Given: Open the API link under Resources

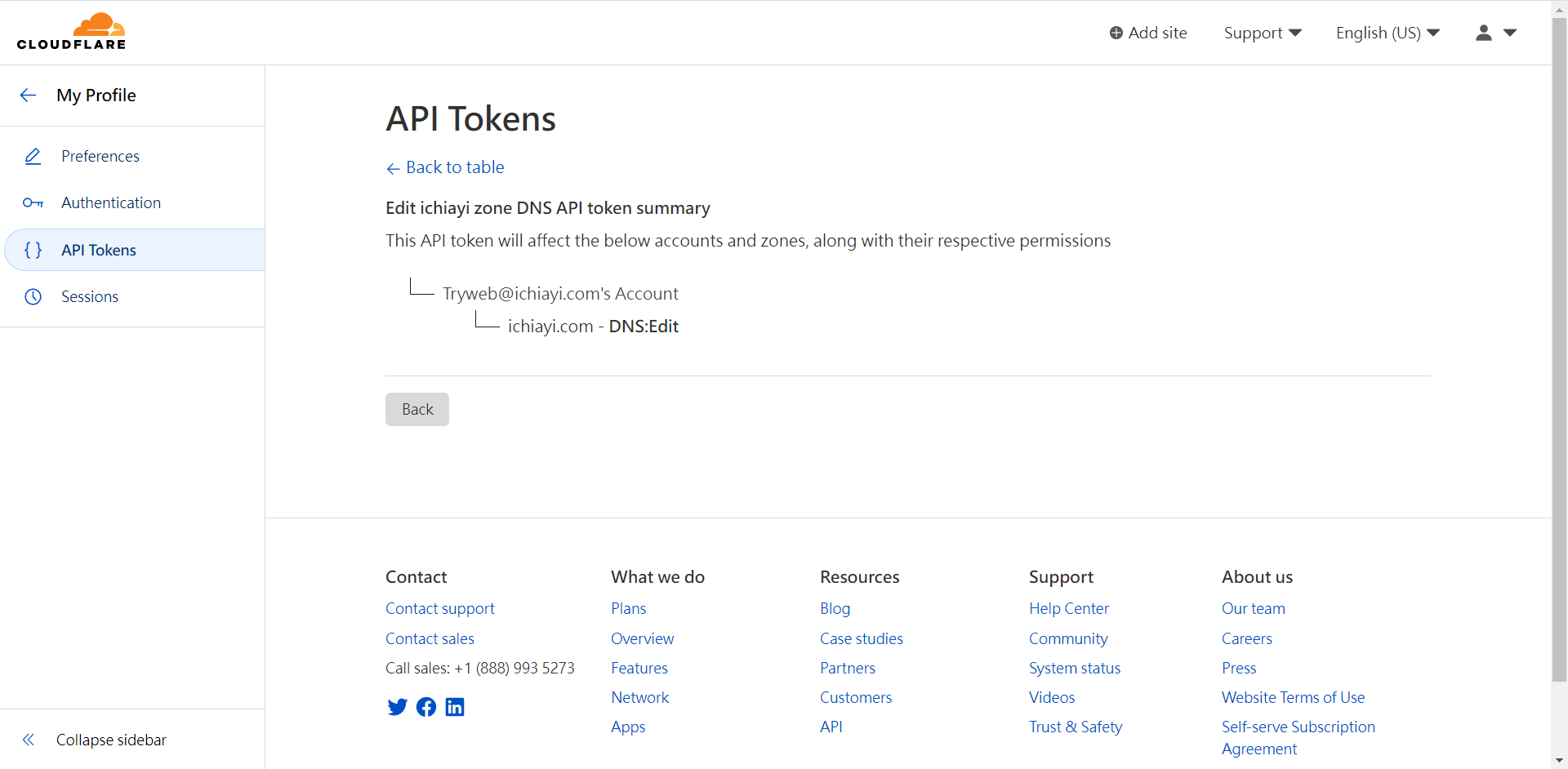Looking at the screenshot, I should (x=831, y=727).
